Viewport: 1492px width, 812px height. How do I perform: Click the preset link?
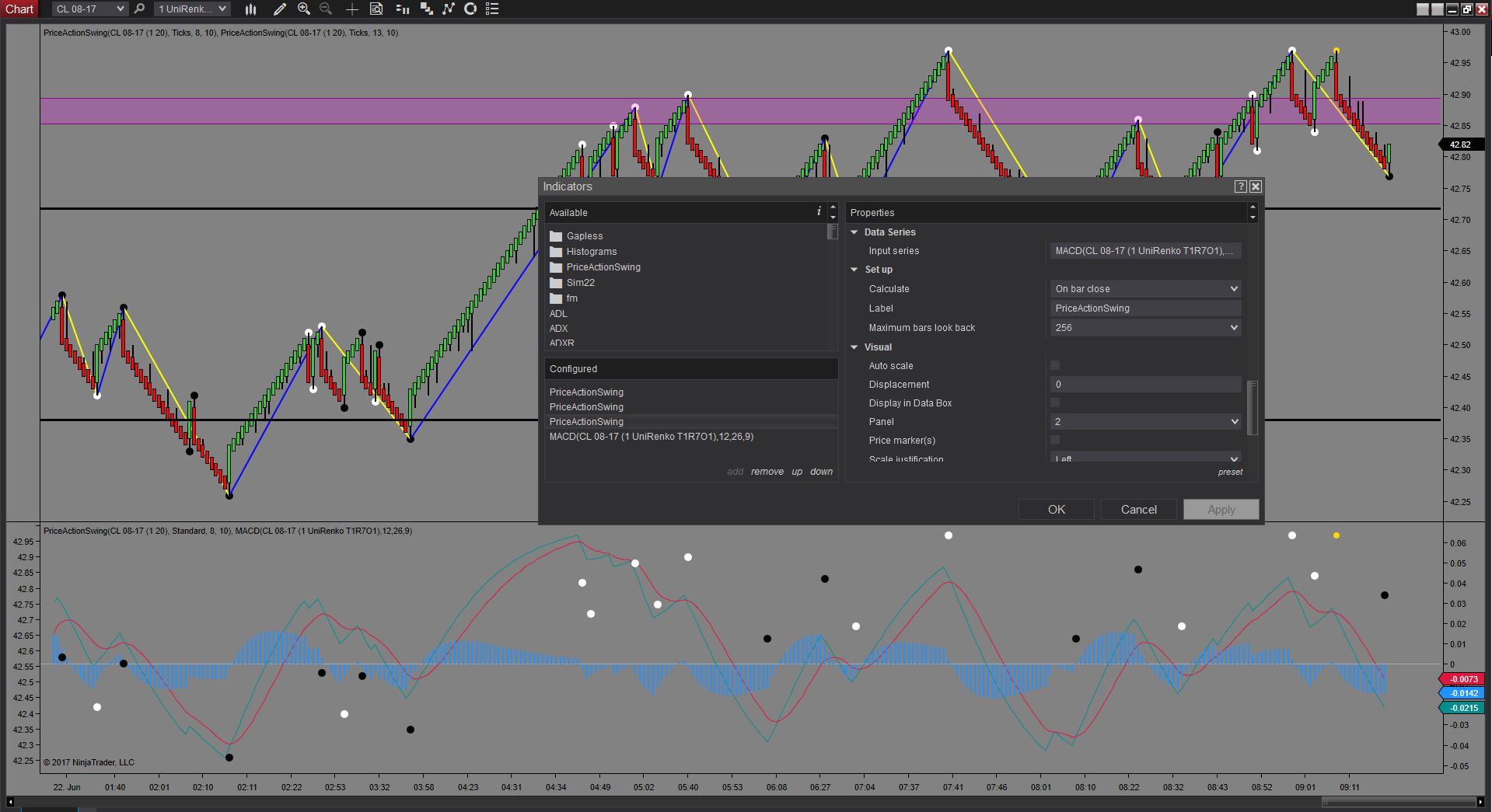tap(1230, 472)
